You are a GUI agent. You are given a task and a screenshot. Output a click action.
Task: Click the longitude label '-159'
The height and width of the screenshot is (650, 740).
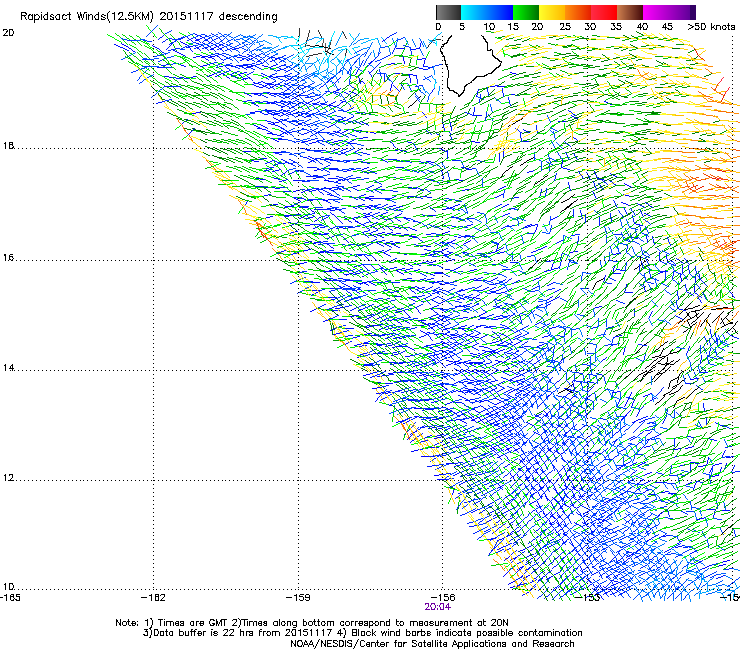[298, 598]
